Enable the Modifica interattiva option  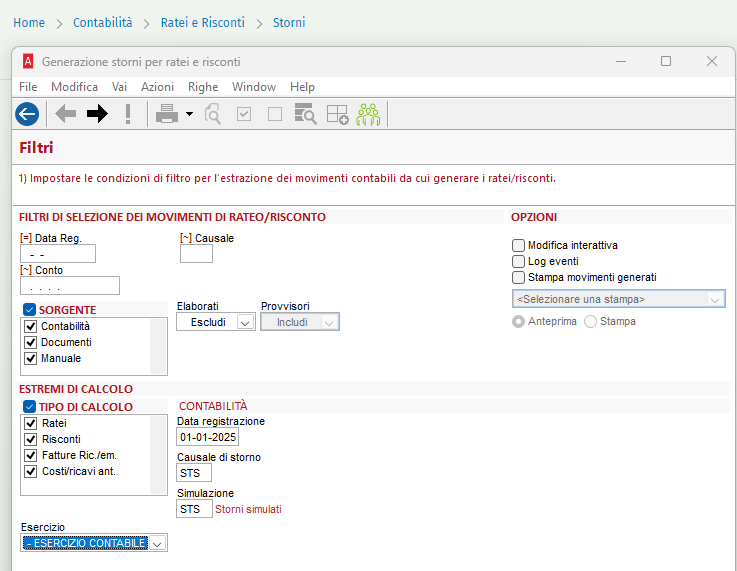pyautogui.click(x=518, y=245)
